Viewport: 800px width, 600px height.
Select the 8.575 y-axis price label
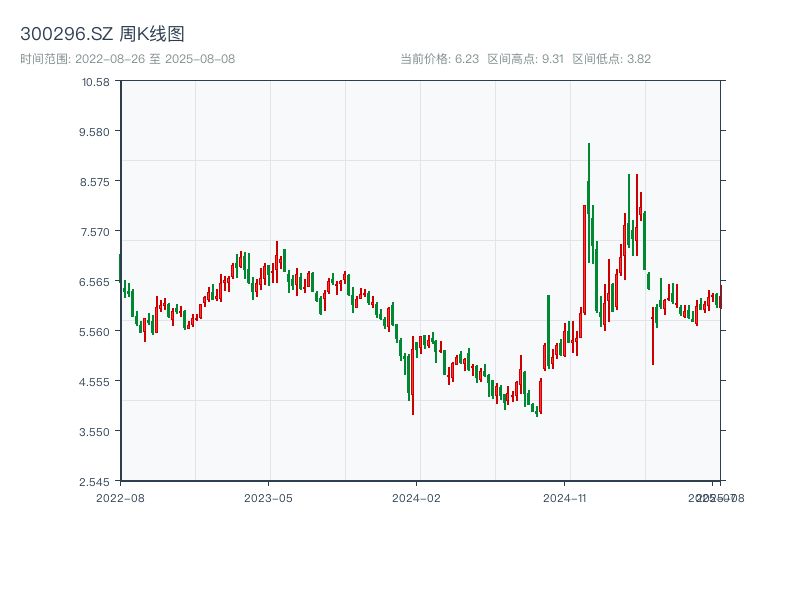pos(96,181)
